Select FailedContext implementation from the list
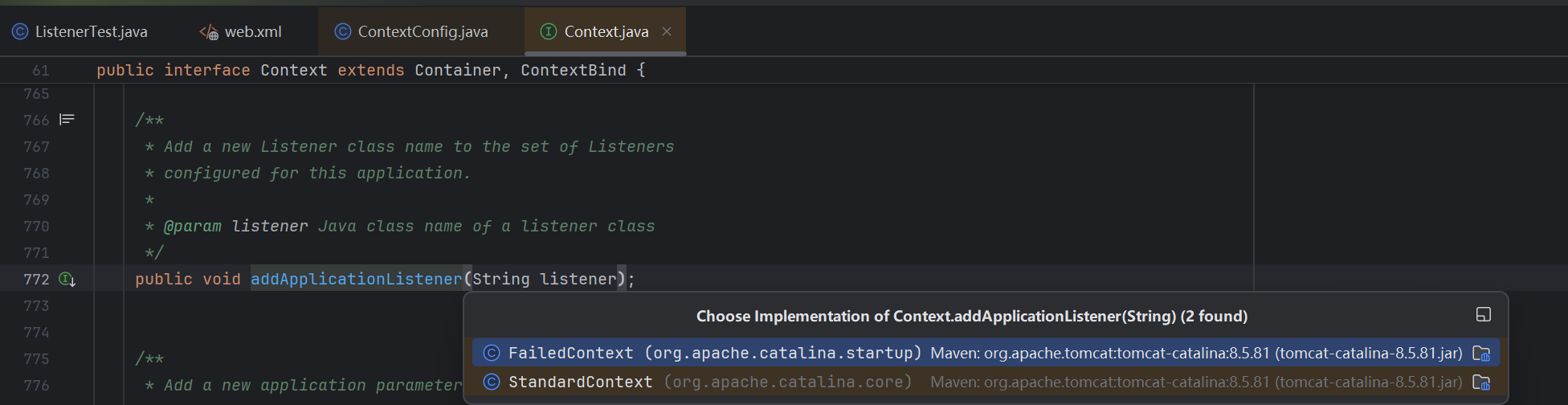 [x=986, y=353]
